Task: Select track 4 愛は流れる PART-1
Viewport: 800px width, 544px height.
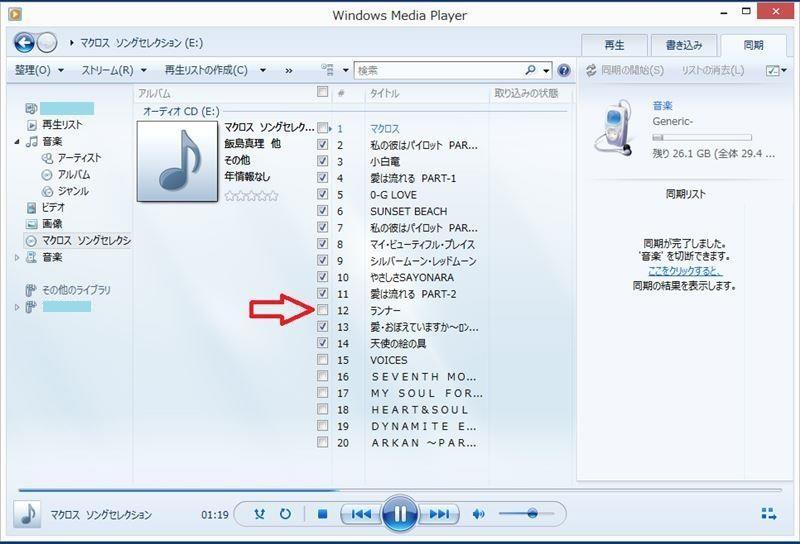Action: (413, 178)
